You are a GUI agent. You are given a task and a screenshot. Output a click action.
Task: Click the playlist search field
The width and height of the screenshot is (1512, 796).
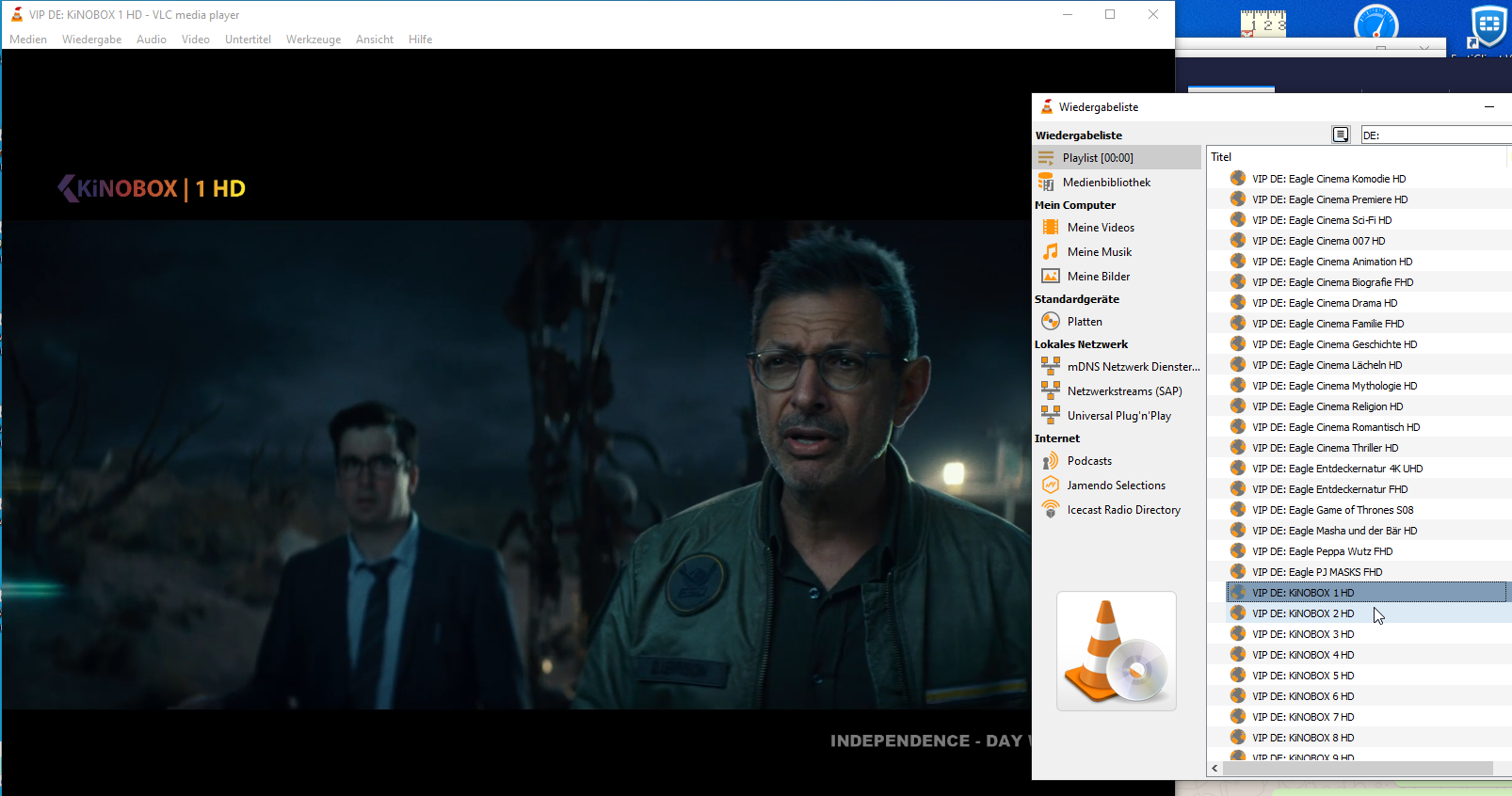click(x=1435, y=135)
